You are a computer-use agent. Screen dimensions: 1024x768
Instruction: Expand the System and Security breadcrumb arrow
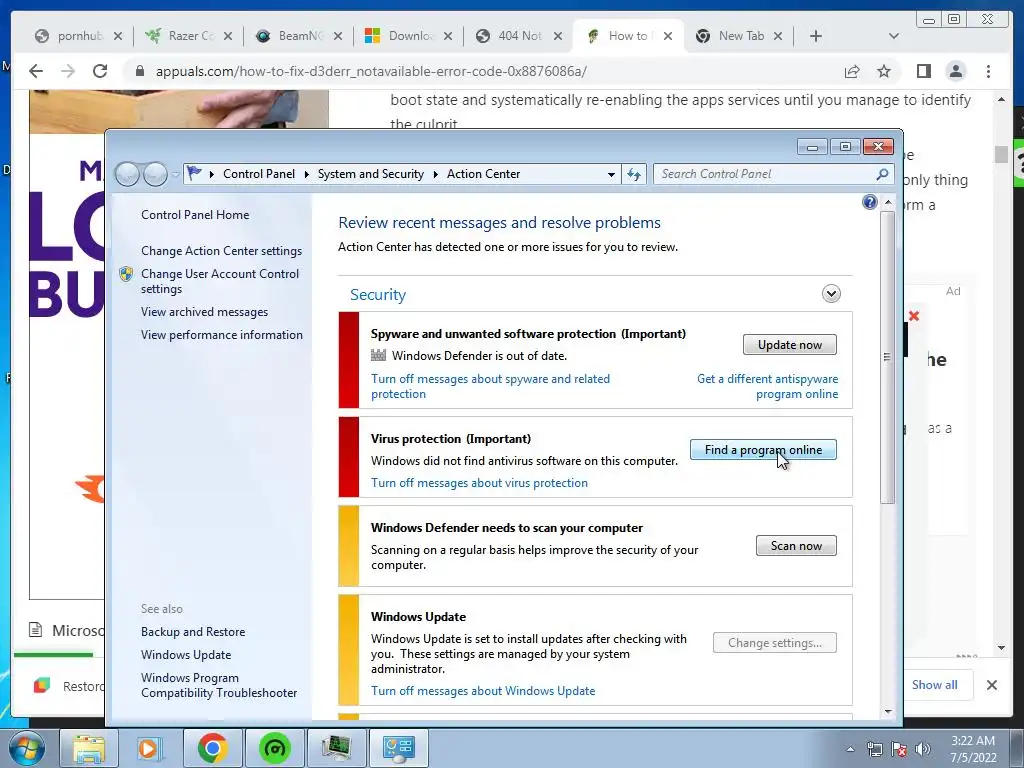436,174
